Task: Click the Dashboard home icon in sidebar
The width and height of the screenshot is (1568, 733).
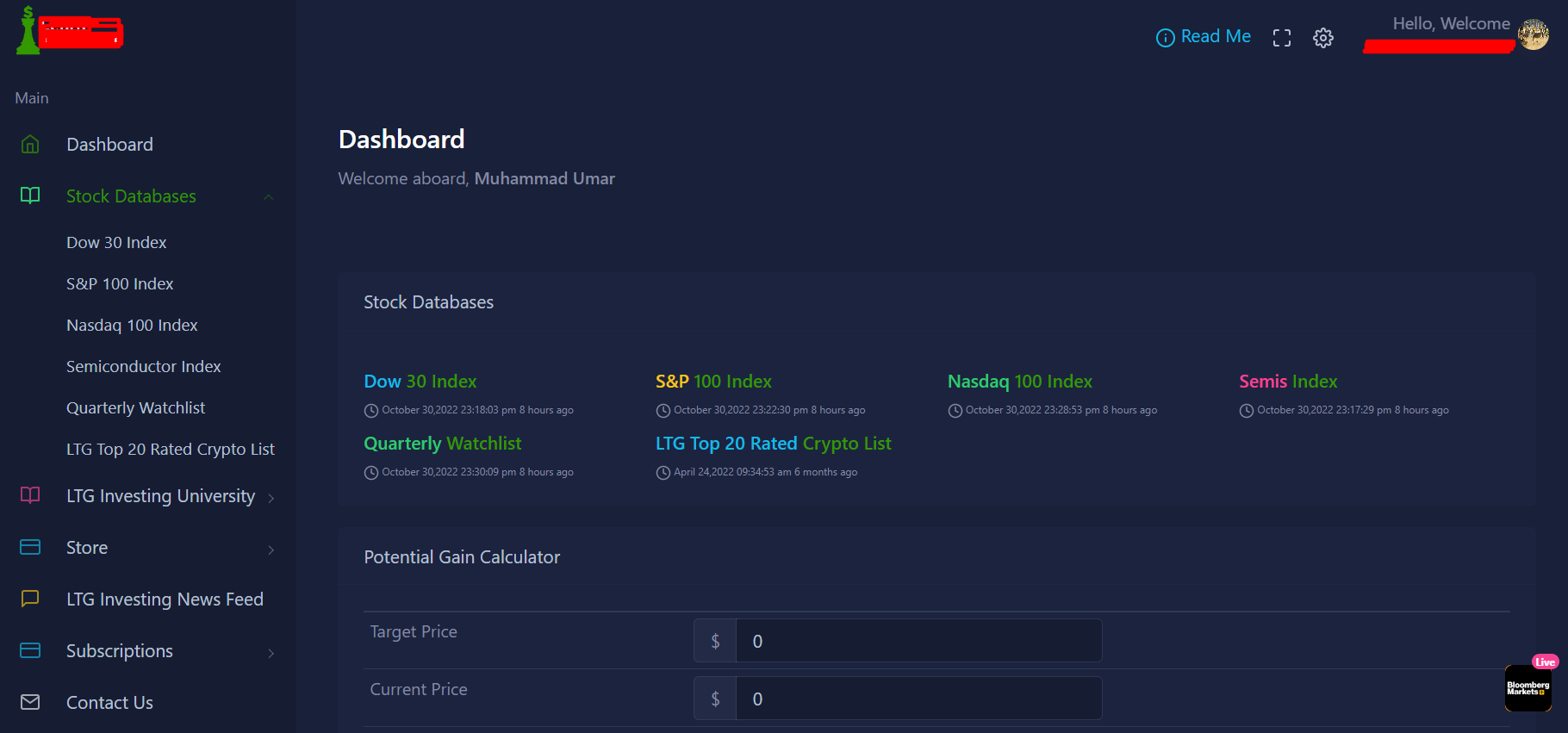Action: [30, 145]
